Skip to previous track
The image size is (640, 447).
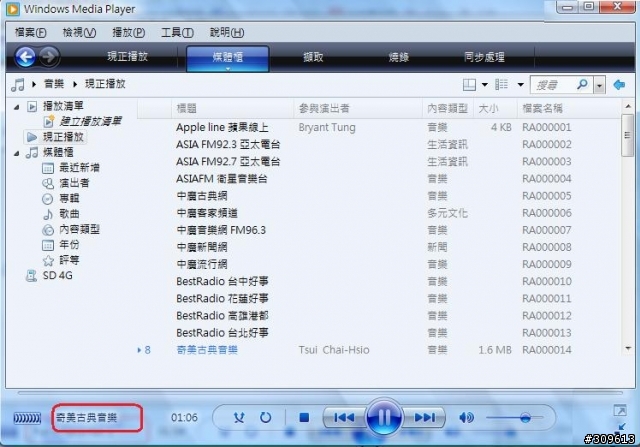[344, 418]
